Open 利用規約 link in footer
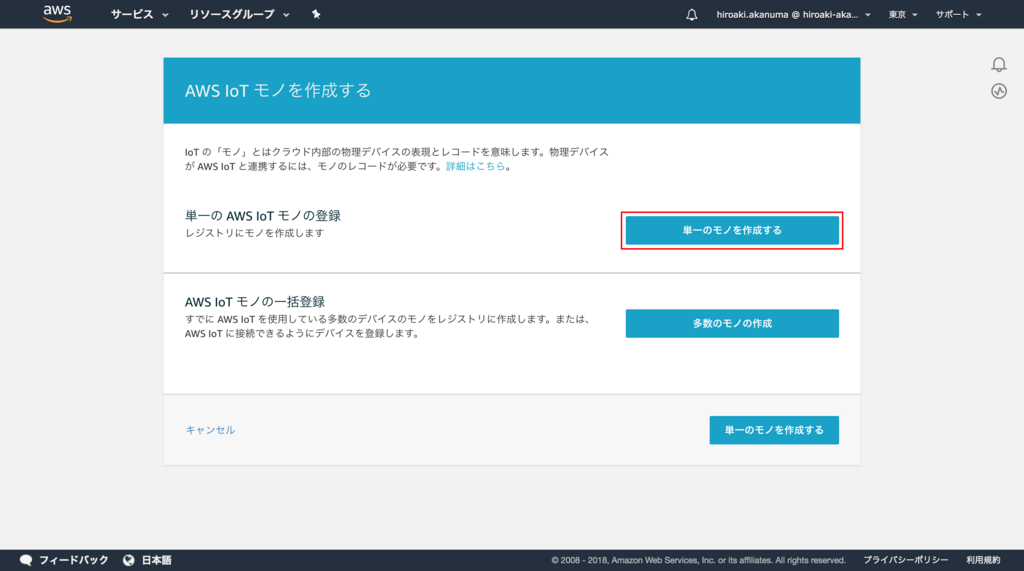Viewport: 1024px width, 571px height. (983, 560)
